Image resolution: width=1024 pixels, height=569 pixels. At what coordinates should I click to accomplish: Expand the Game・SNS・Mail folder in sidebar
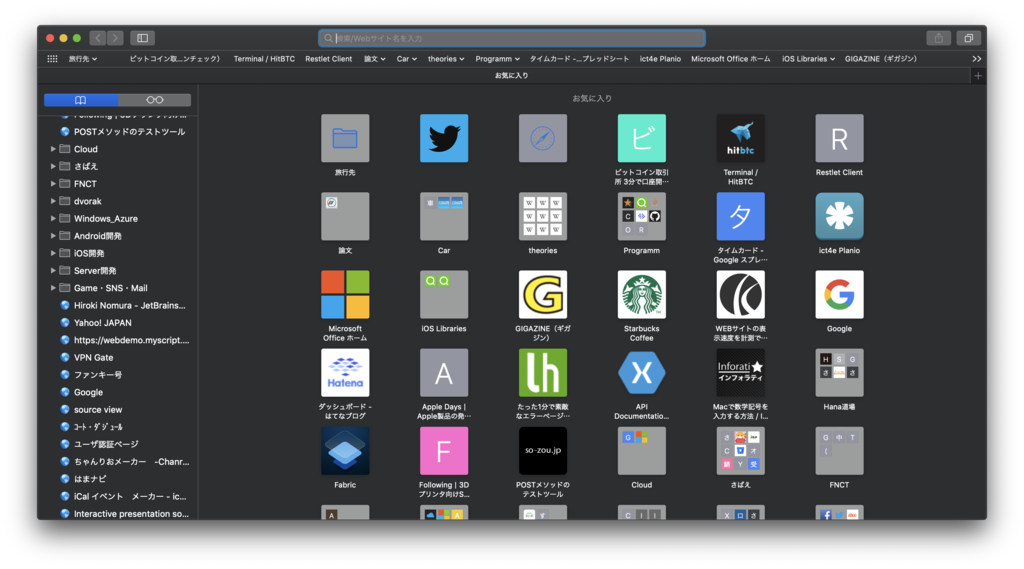click(x=53, y=287)
